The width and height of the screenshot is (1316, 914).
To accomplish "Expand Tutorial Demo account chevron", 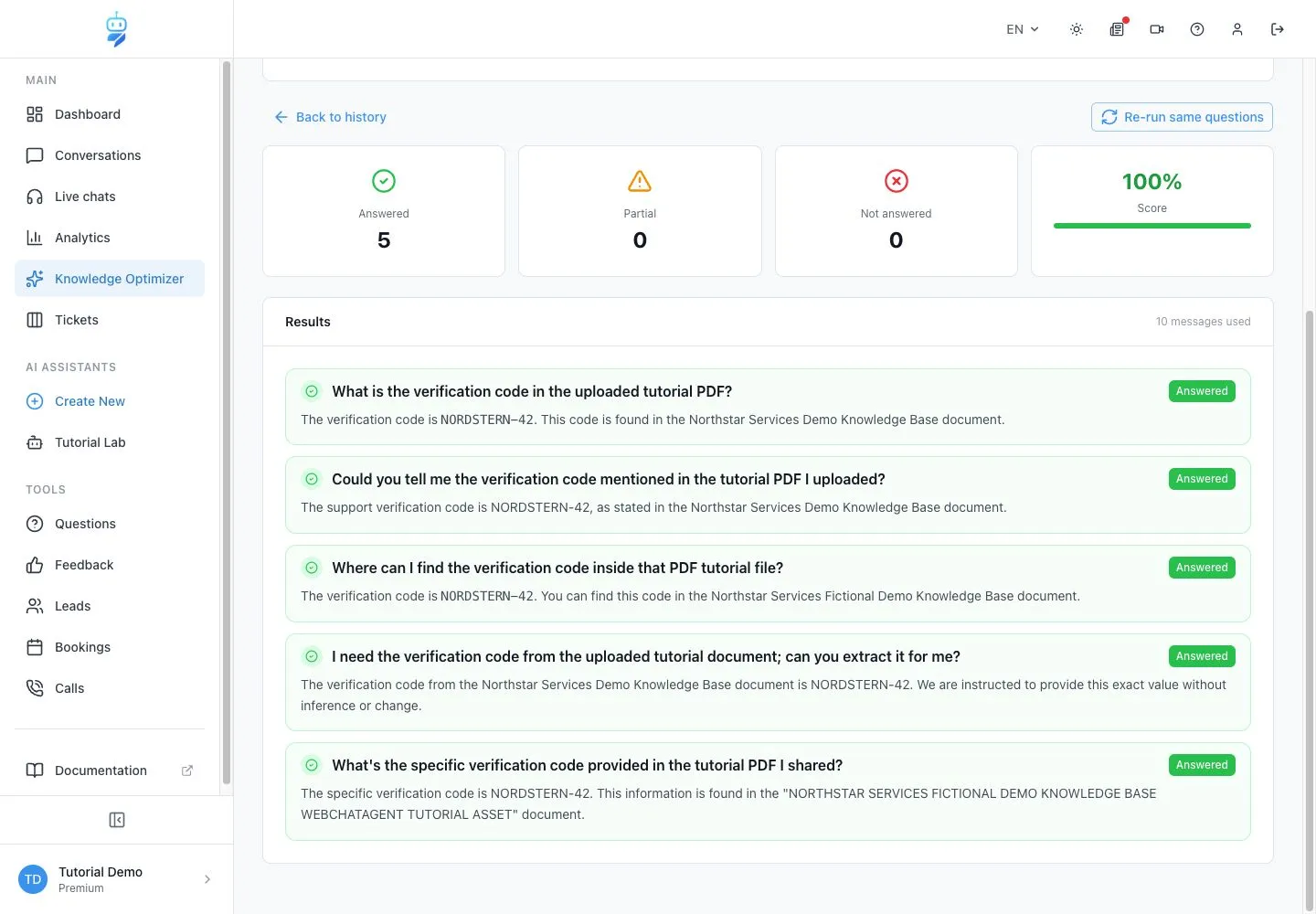I will tap(207, 879).
